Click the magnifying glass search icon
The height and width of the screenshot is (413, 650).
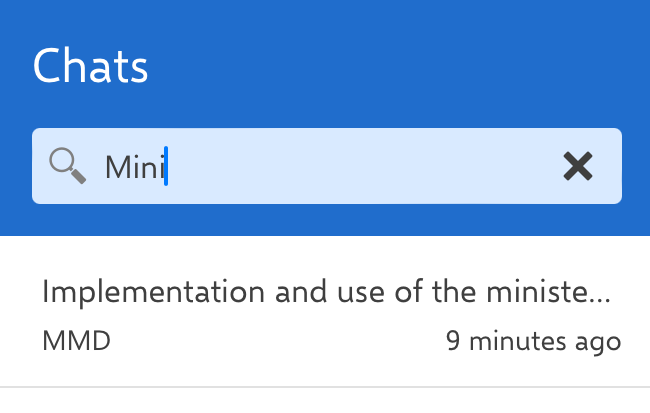tap(67, 165)
